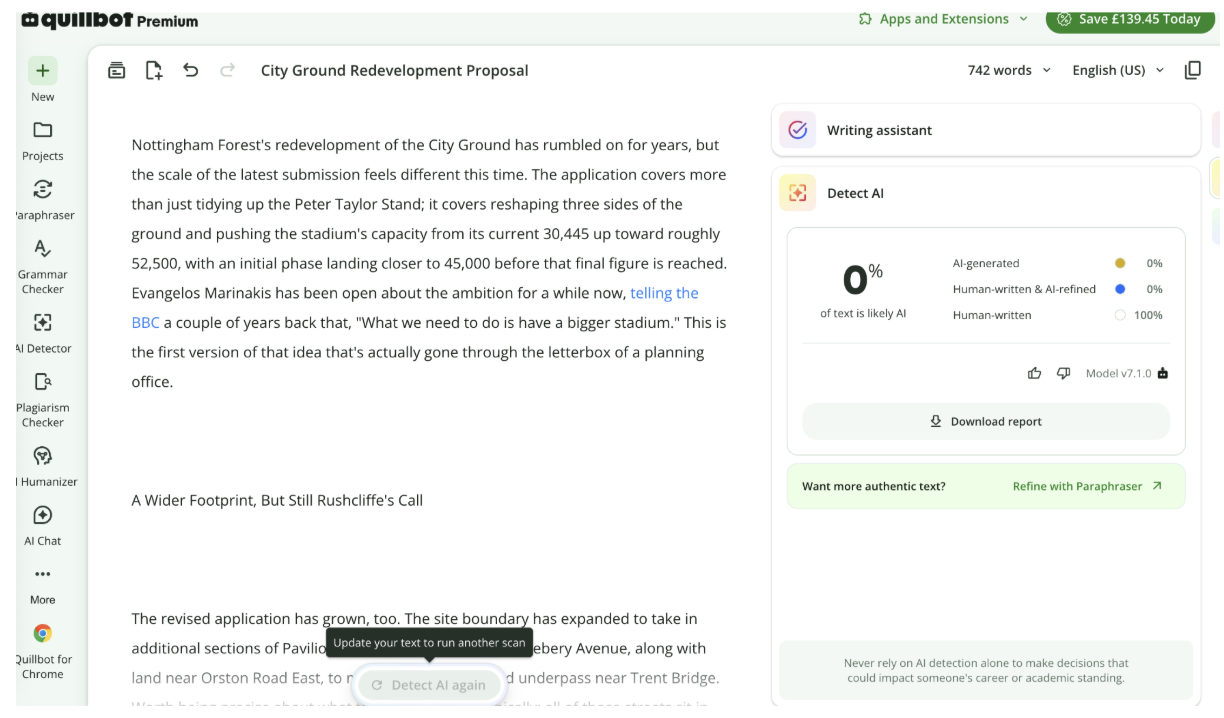Undo the last edit
1224x718 pixels.
point(190,70)
